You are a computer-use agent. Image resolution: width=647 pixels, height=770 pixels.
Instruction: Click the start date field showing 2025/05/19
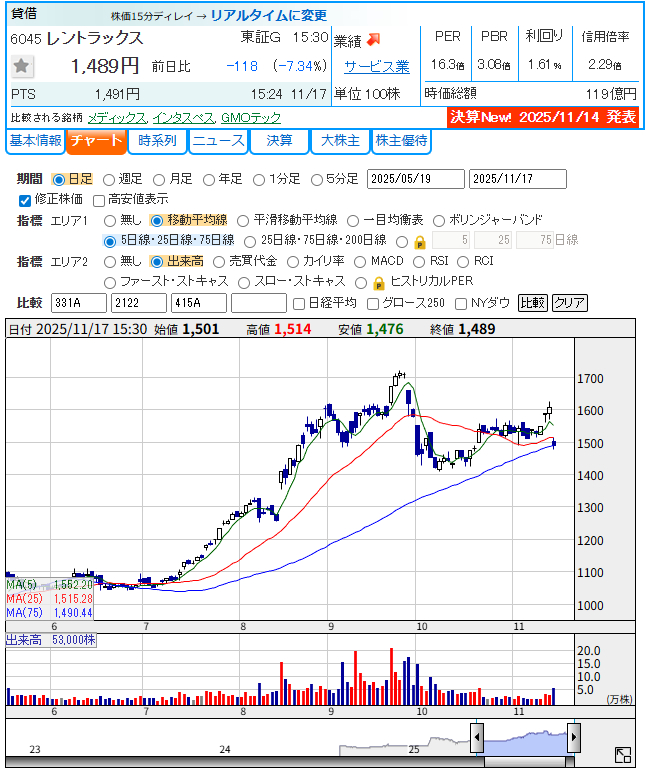(414, 179)
